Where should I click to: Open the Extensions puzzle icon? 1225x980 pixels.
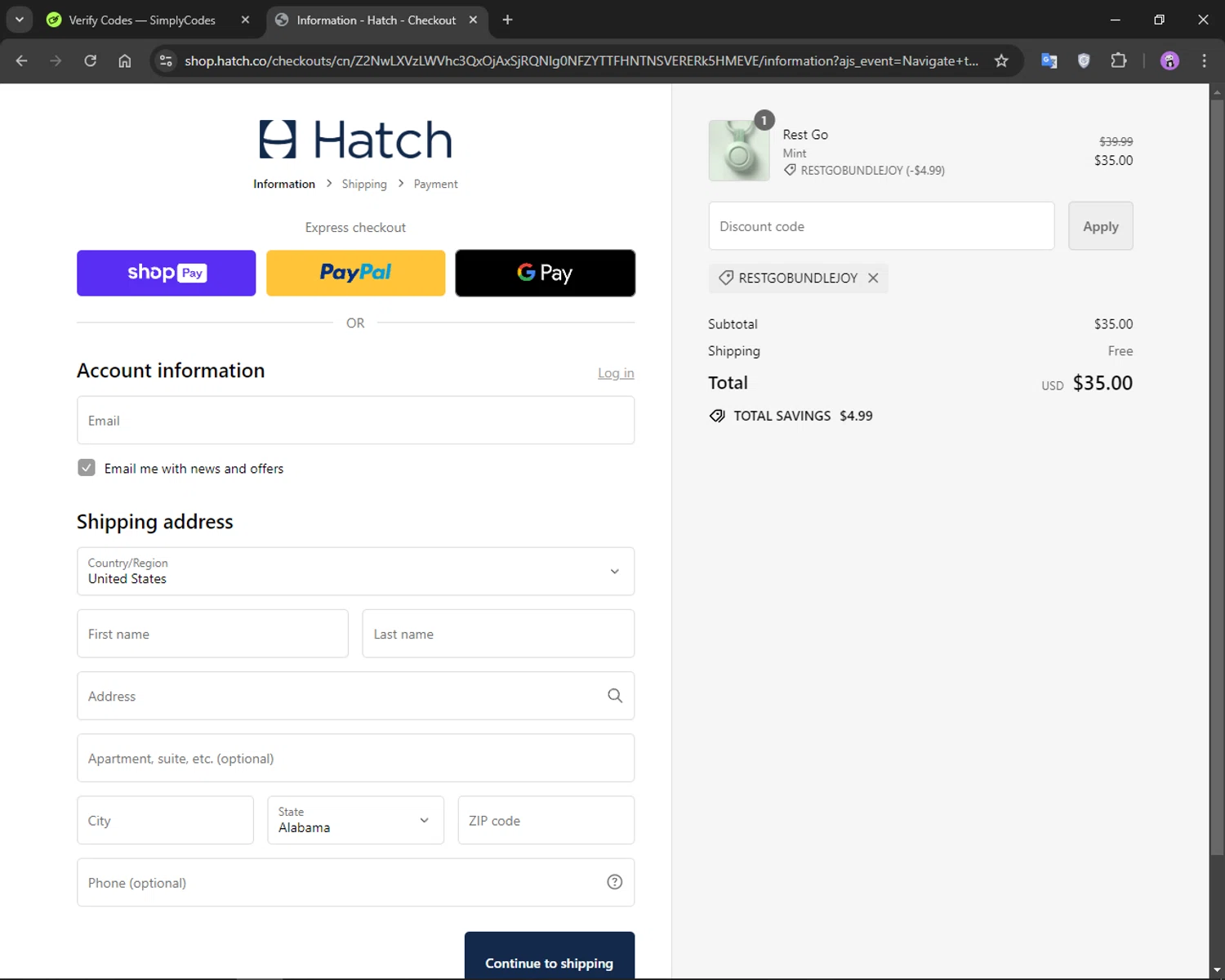coord(1119,60)
